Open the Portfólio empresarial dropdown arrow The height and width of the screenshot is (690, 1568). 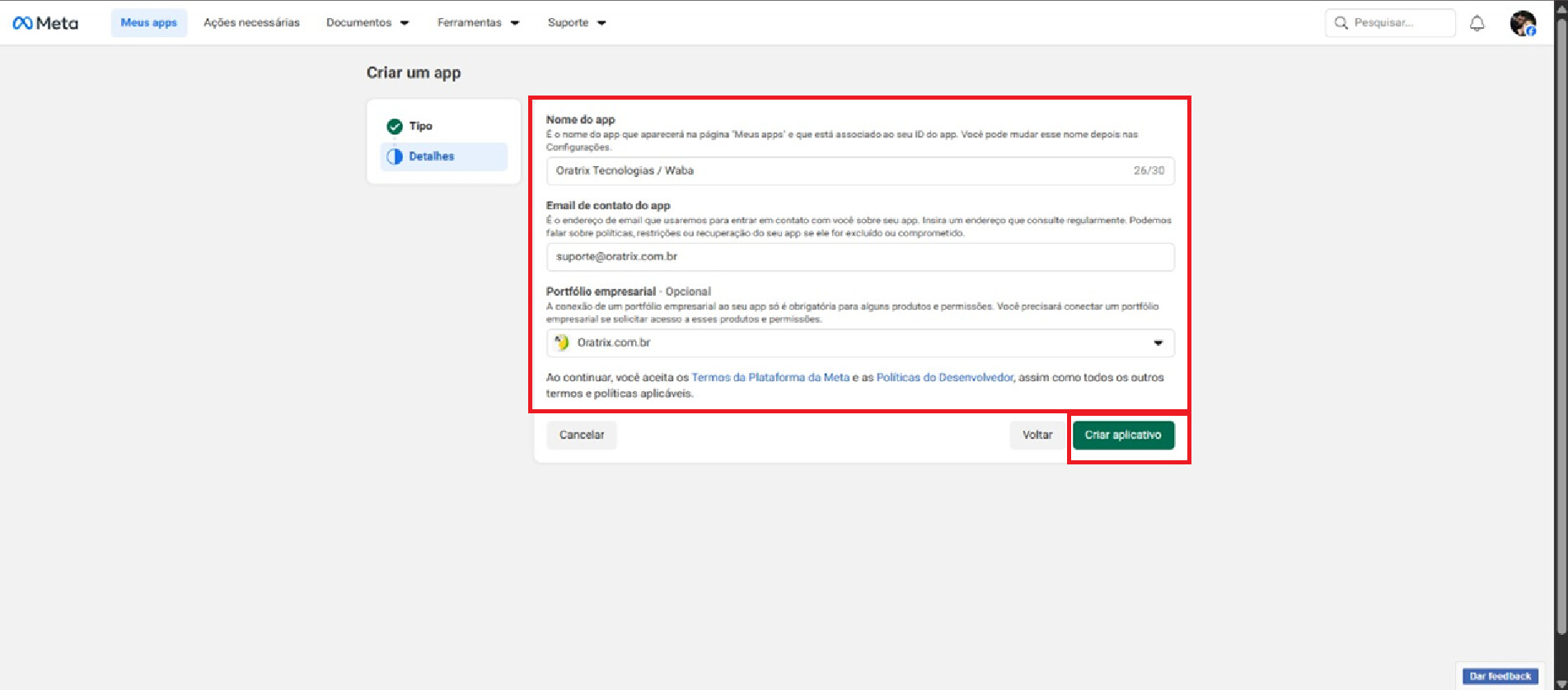(x=1158, y=343)
